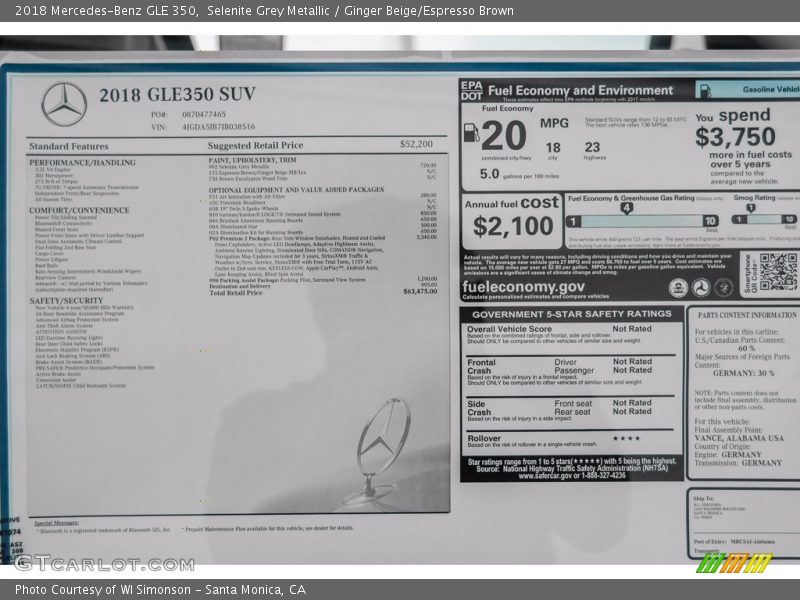The height and width of the screenshot is (600, 800).
Task: Click the Fuel Economy & Greenhouse Gas Rating bar
Action: click(x=642, y=221)
